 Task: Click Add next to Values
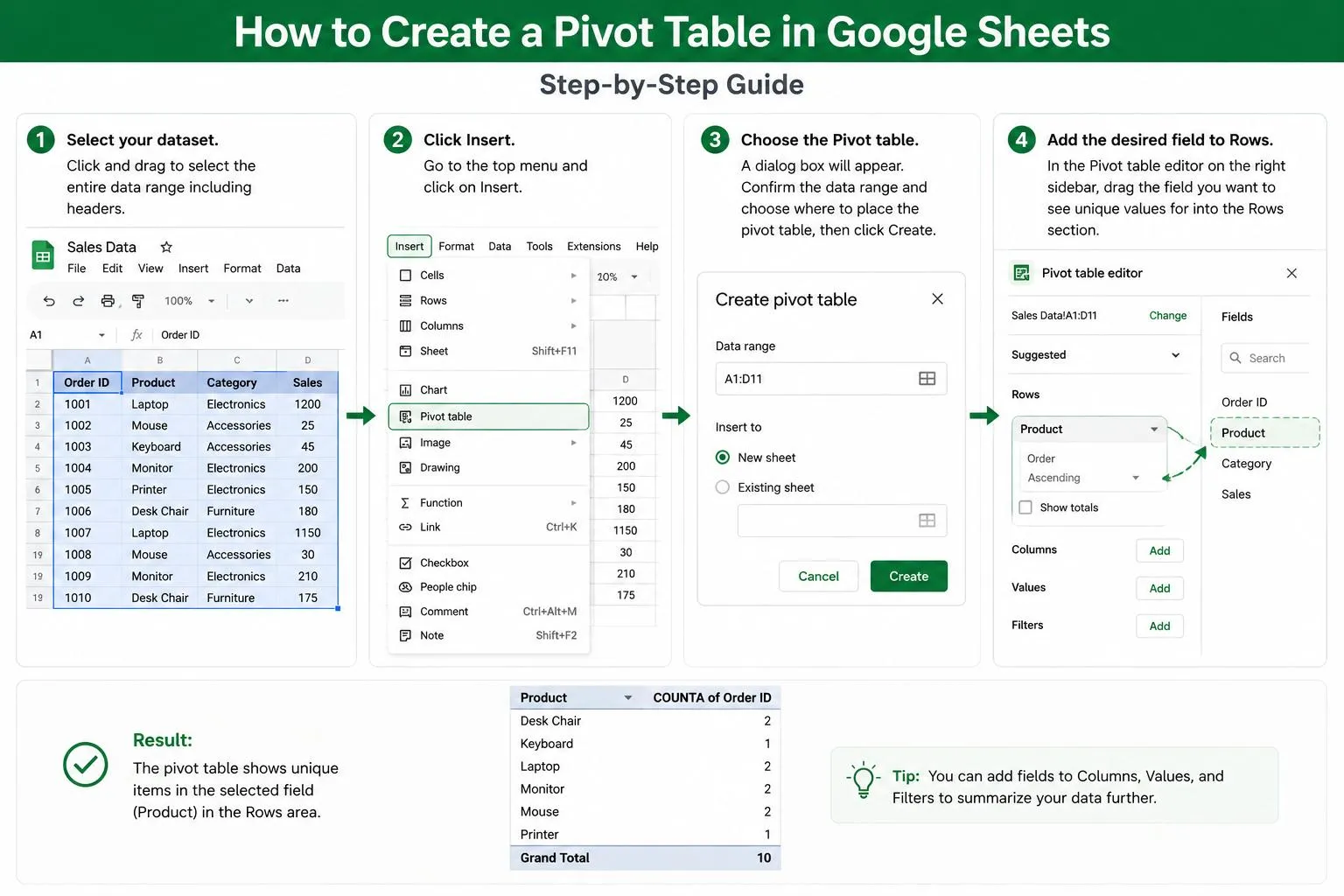pyautogui.click(x=1160, y=588)
